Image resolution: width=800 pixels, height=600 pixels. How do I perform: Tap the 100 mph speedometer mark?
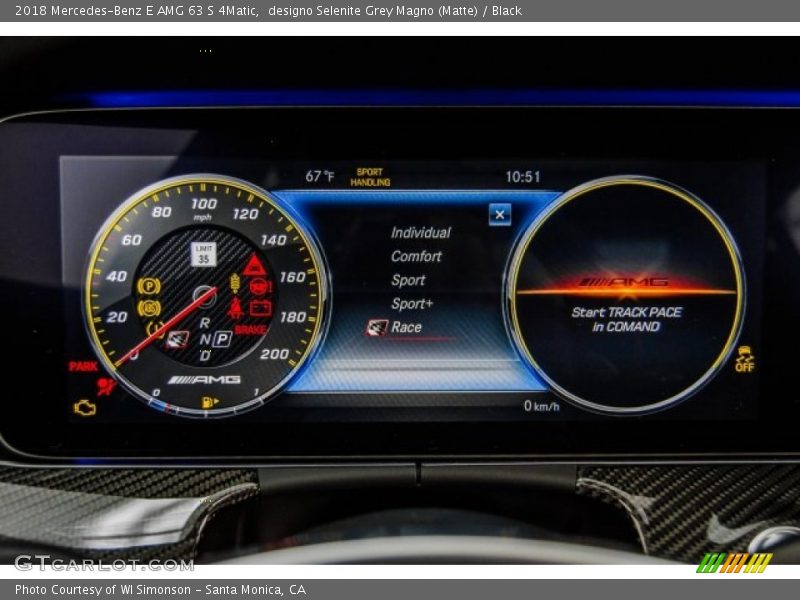[204, 204]
